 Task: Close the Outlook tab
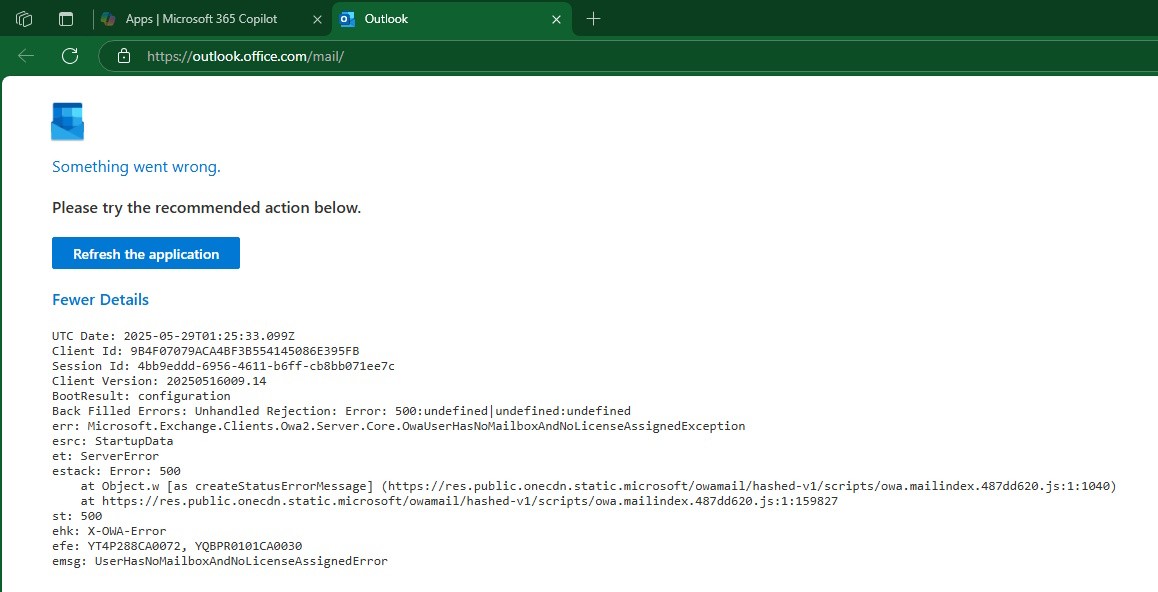(556, 19)
